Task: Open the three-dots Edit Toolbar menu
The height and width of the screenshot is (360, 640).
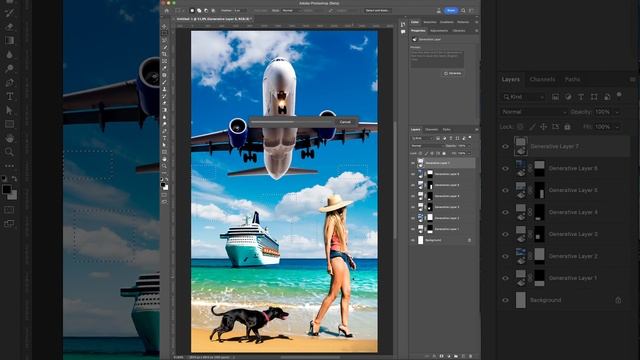Action: click(9, 166)
